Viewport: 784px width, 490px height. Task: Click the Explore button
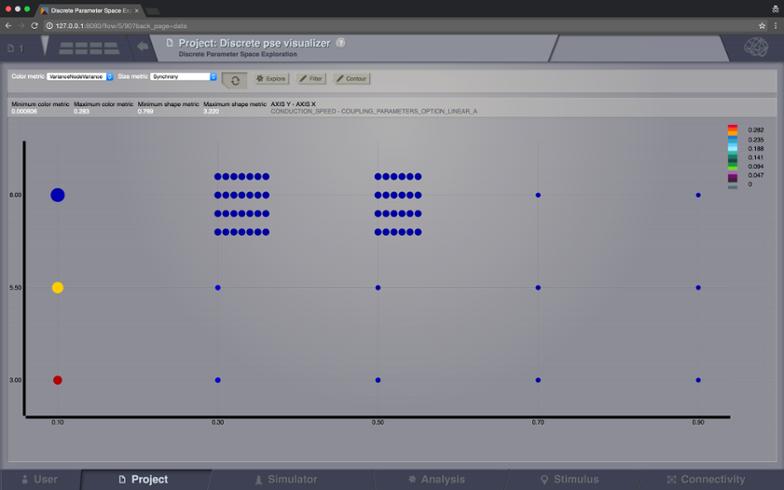pos(272,78)
